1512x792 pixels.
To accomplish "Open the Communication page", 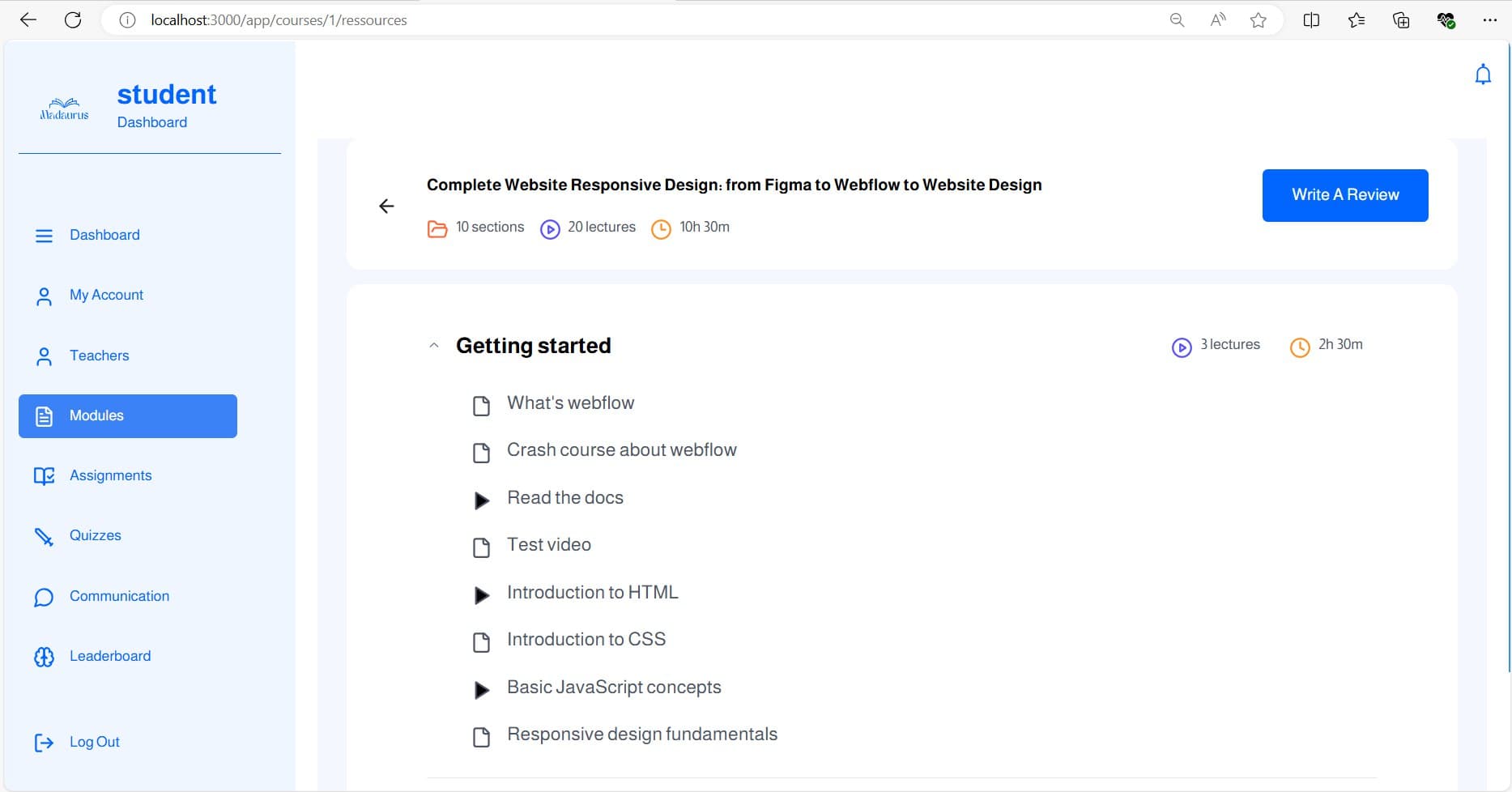I will (x=119, y=597).
